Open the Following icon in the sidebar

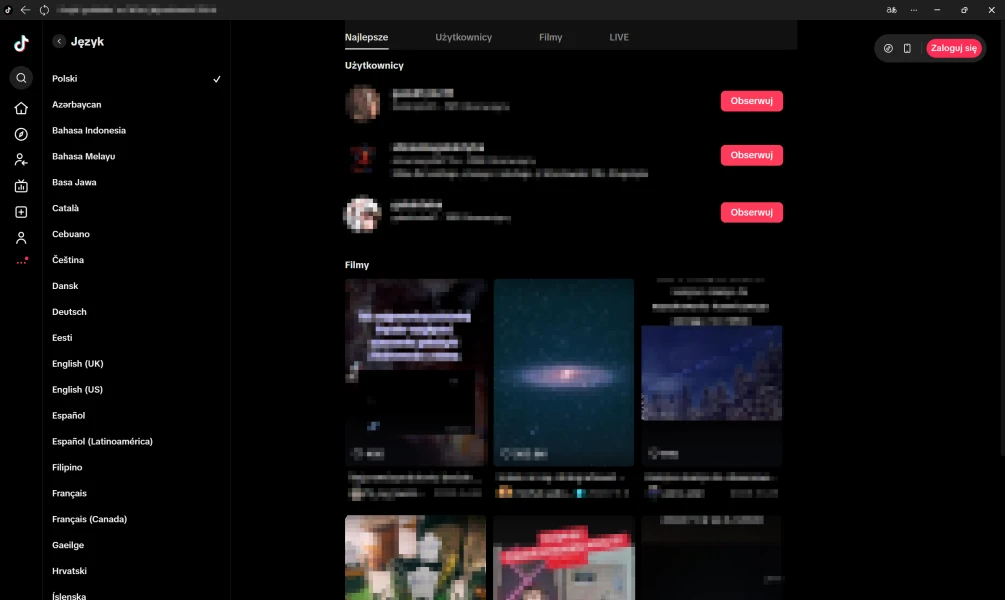pyautogui.click(x=21, y=160)
